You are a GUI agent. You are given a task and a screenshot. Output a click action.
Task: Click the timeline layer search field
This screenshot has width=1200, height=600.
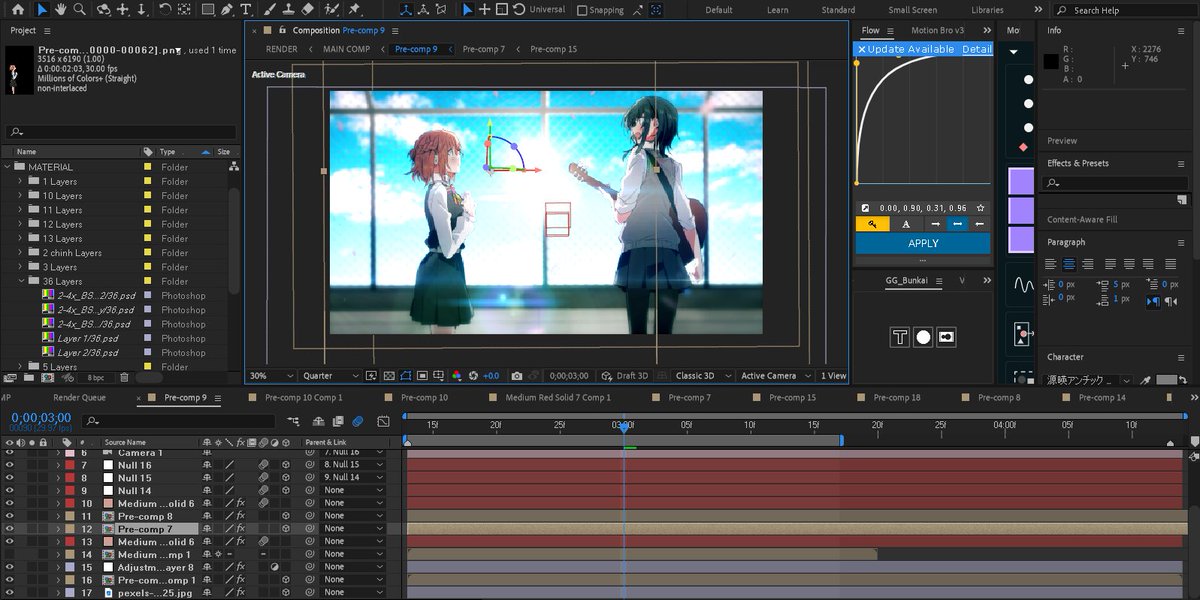click(x=180, y=422)
